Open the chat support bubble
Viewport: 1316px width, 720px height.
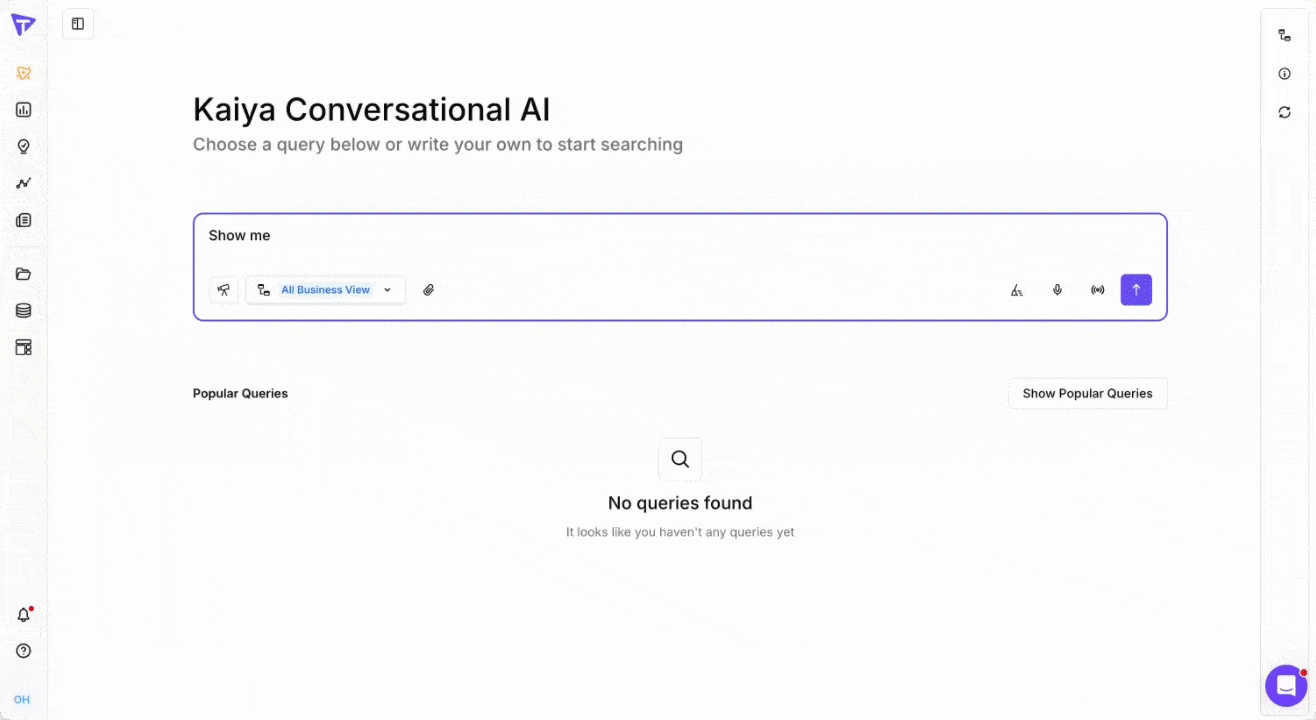1286,686
